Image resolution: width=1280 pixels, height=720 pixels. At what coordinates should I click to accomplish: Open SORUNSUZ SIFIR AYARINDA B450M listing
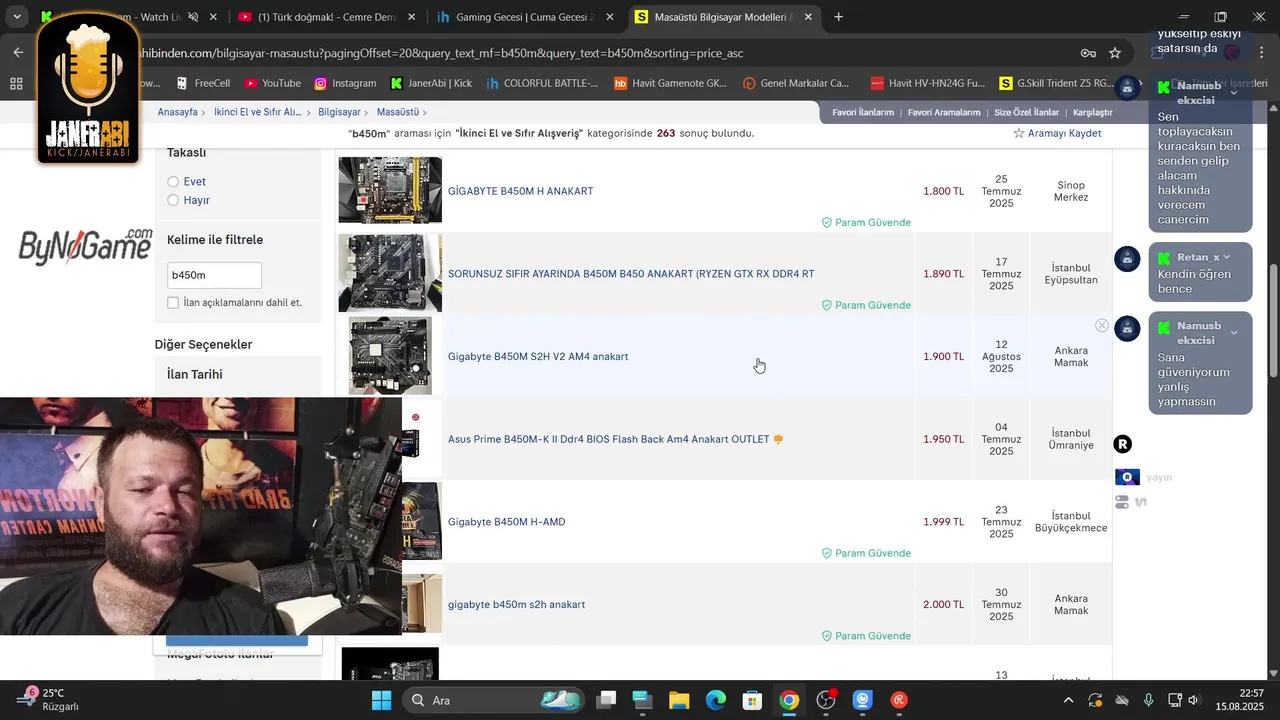631,273
